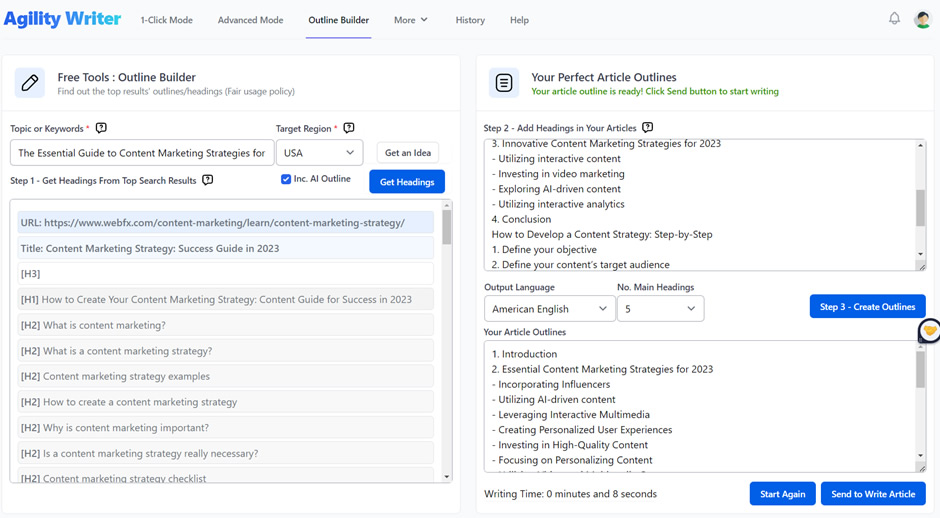The width and height of the screenshot is (940, 518).
Task: Select [H2] Why is content marketing important?
Action: (x=225, y=427)
